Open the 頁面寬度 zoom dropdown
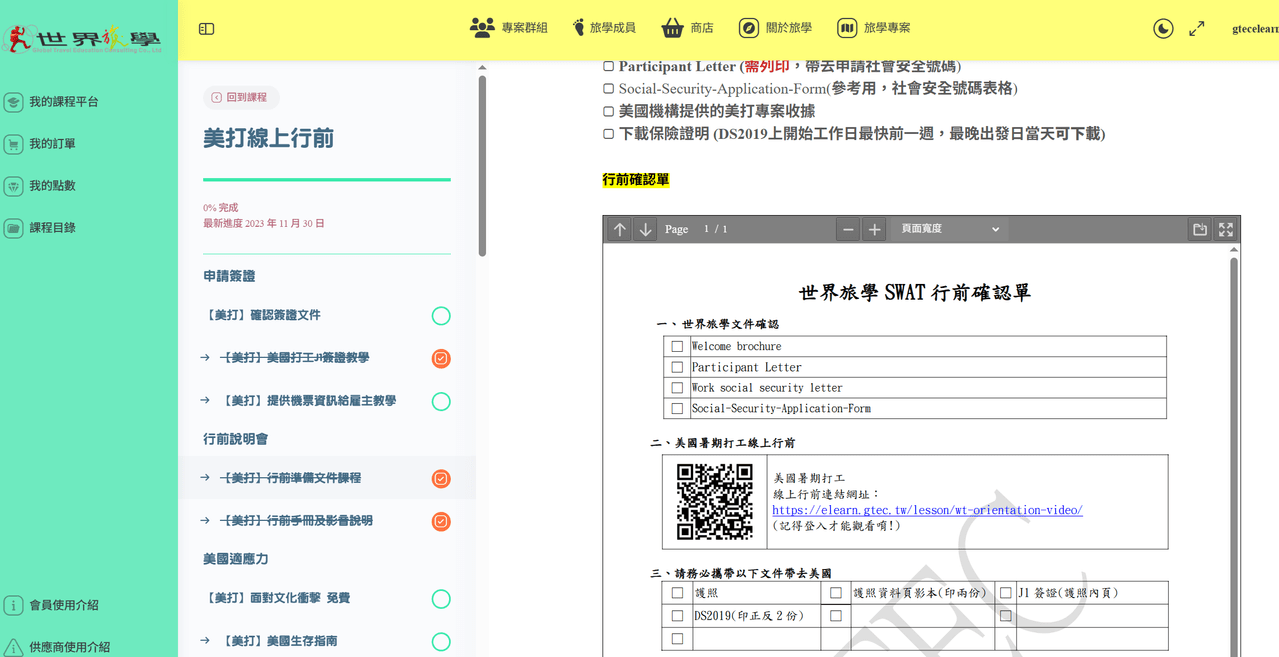Viewport: 1279px width, 657px height. coord(949,229)
